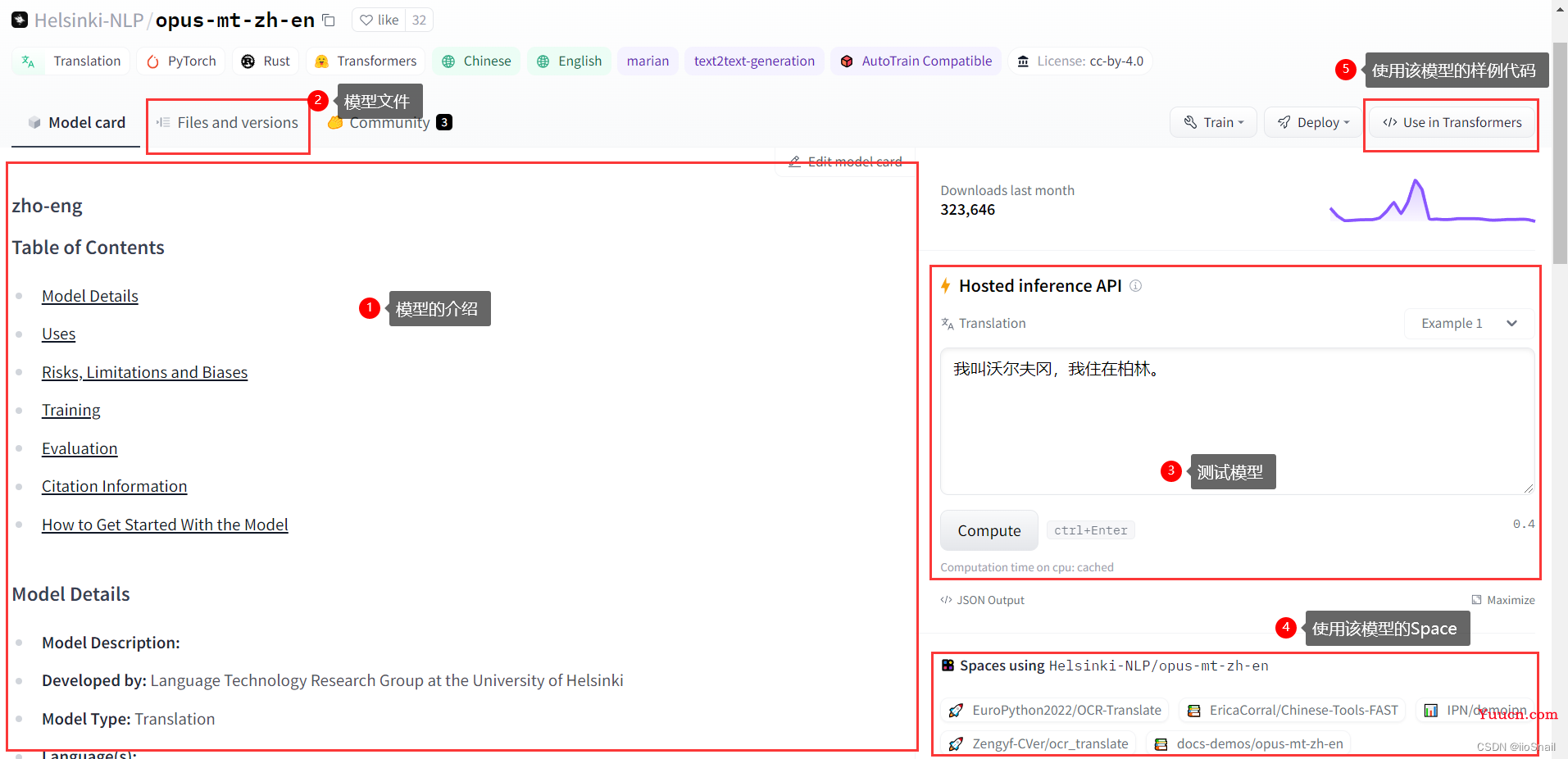Copy the model name with the copy icon
The height and width of the screenshot is (759, 1568).
[329, 20]
